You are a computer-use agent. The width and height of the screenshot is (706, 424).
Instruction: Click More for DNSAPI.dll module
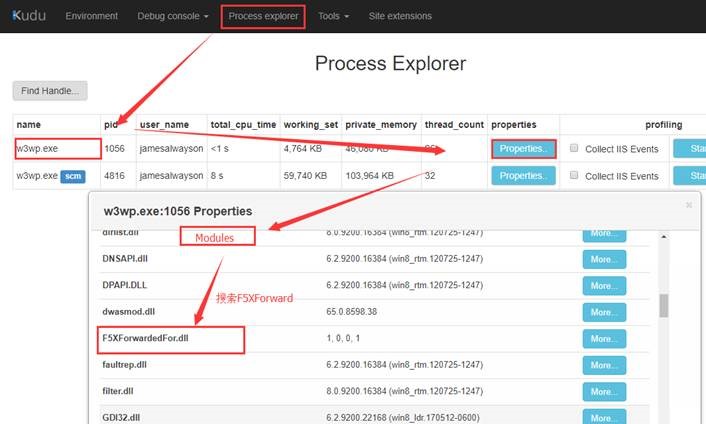coord(604,259)
